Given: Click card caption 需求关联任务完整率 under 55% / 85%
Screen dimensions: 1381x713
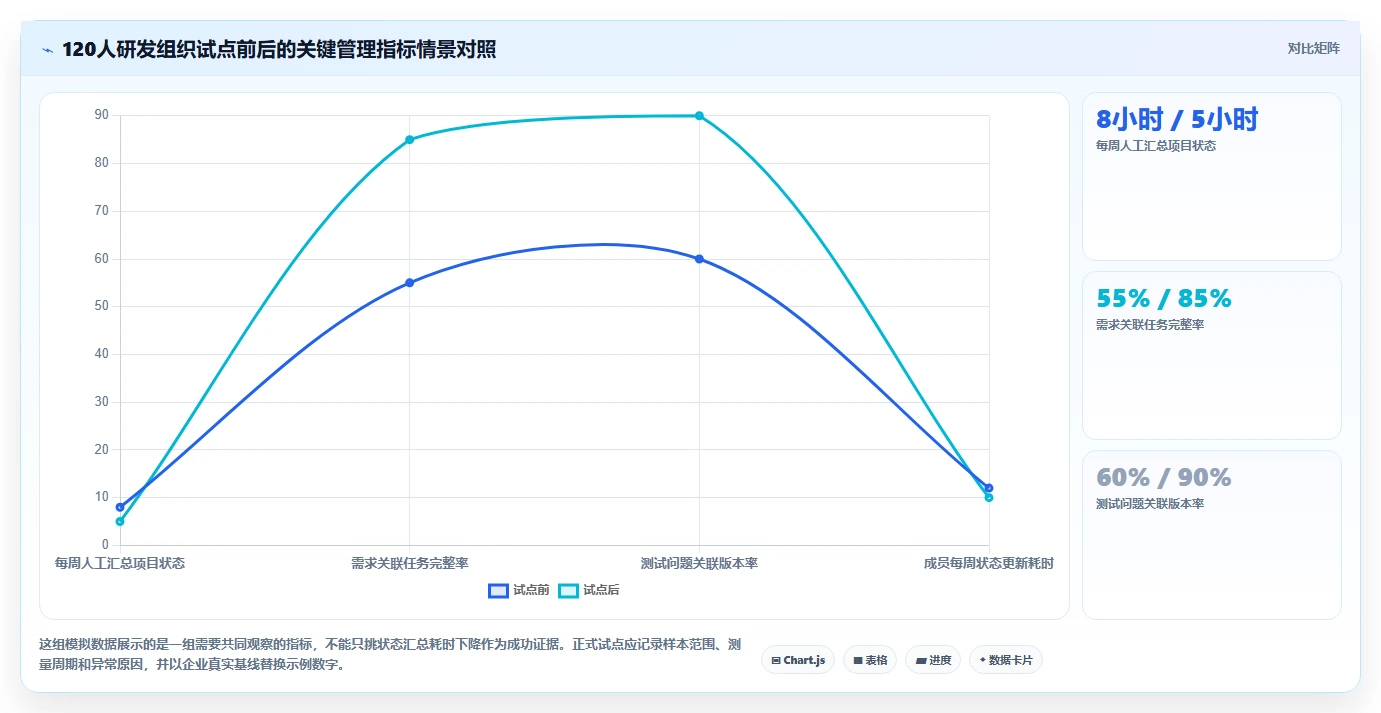Looking at the screenshot, I should pyautogui.click(x=1150, y=324).
